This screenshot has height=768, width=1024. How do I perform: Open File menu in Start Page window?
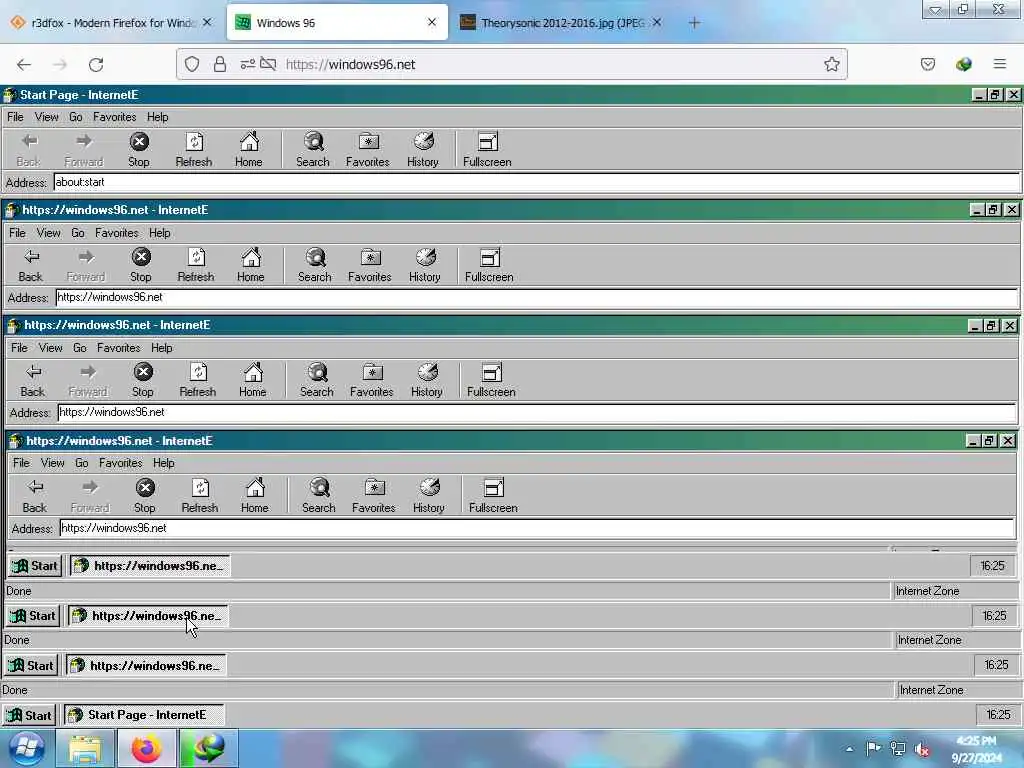coord(15,117)
